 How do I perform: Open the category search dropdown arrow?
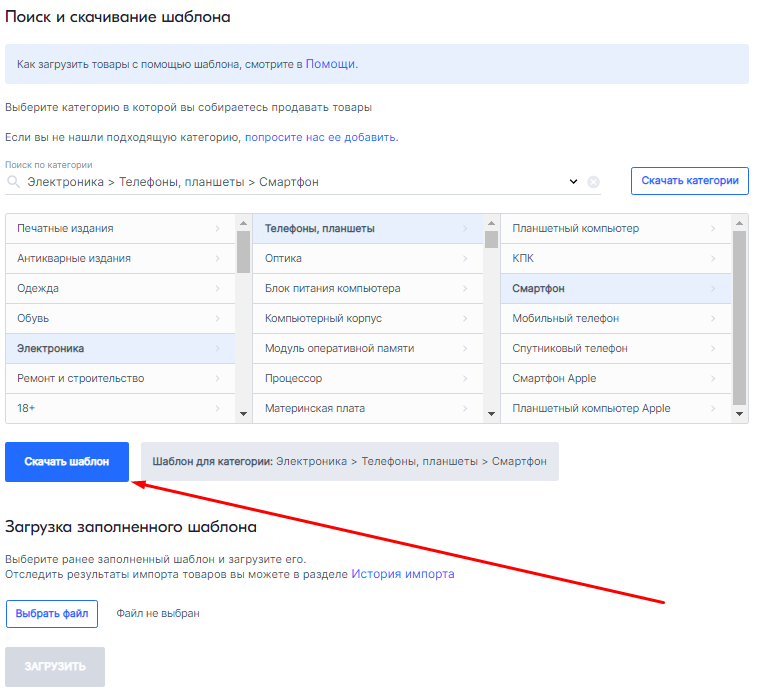point(574,182)
